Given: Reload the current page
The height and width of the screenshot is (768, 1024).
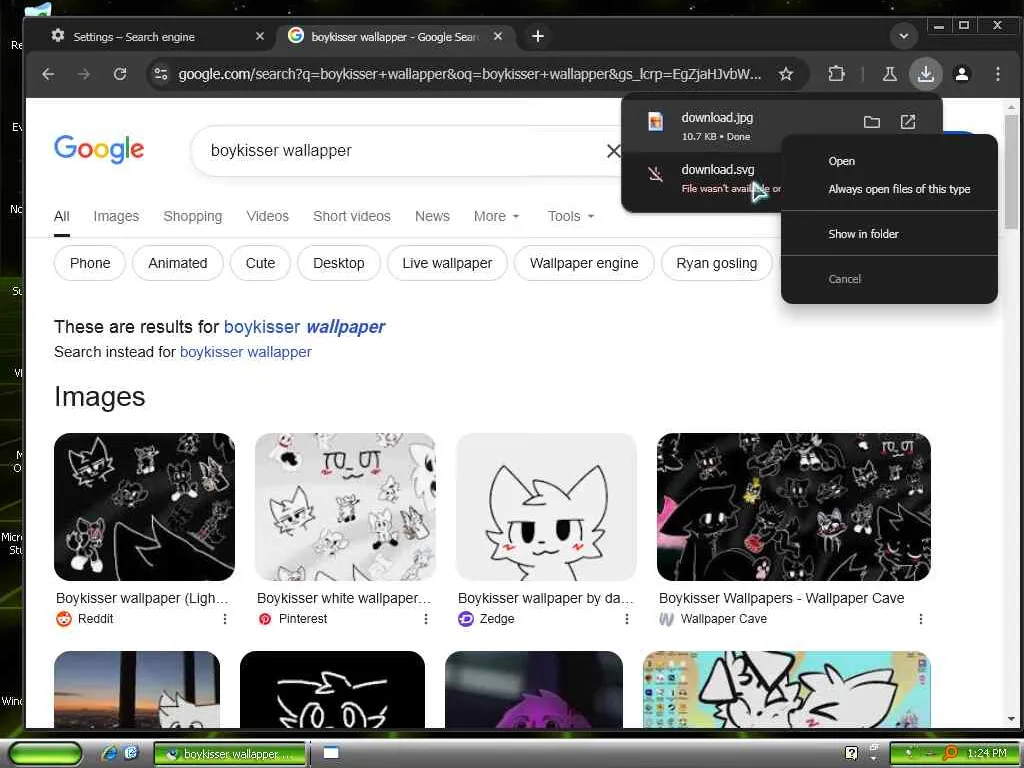Looking at the screenshot, I should pos(120,74).
